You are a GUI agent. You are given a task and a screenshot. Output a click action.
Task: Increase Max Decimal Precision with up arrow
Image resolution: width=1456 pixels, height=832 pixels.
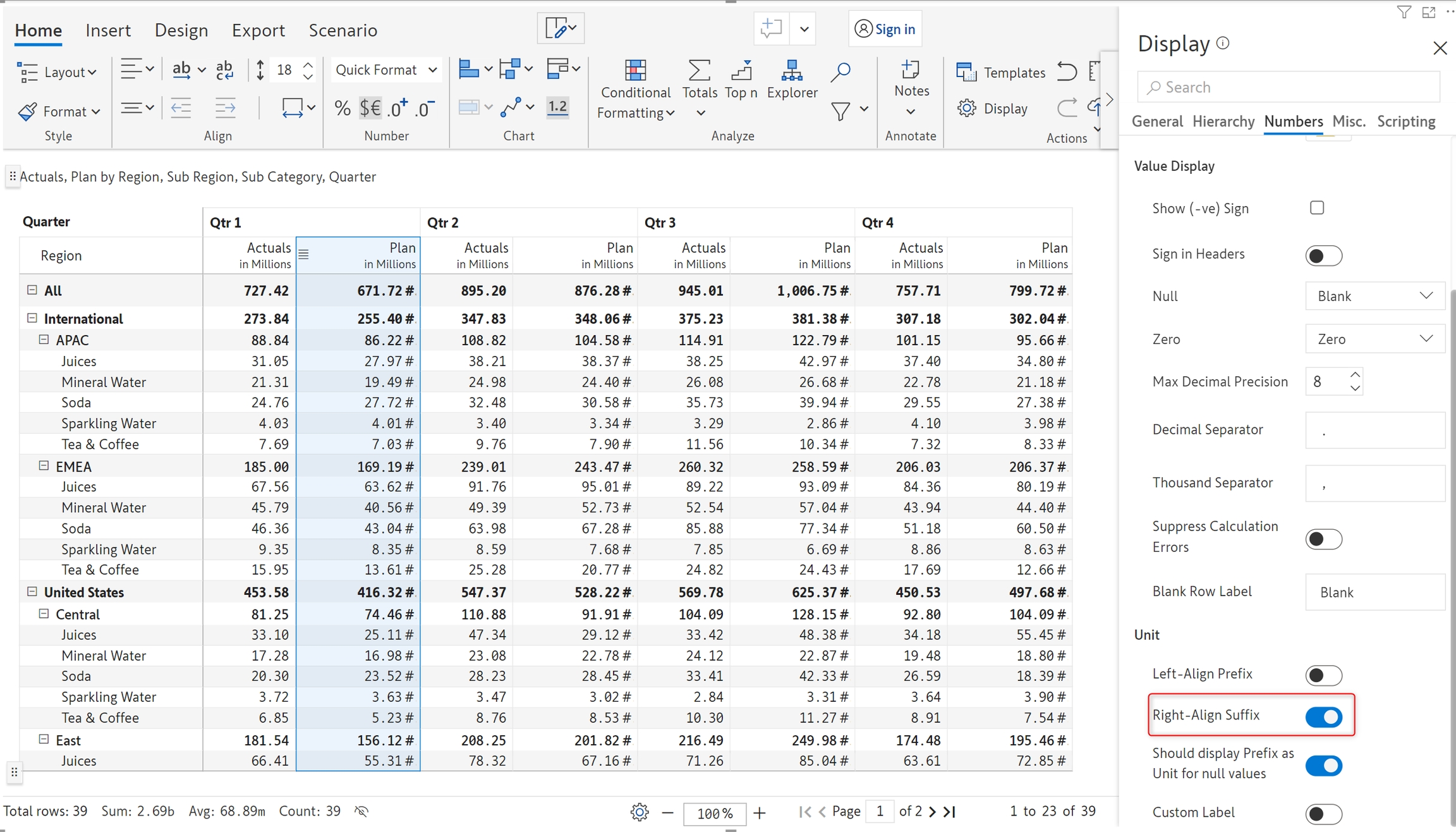pyautogui.click(x=1355, y=374)
